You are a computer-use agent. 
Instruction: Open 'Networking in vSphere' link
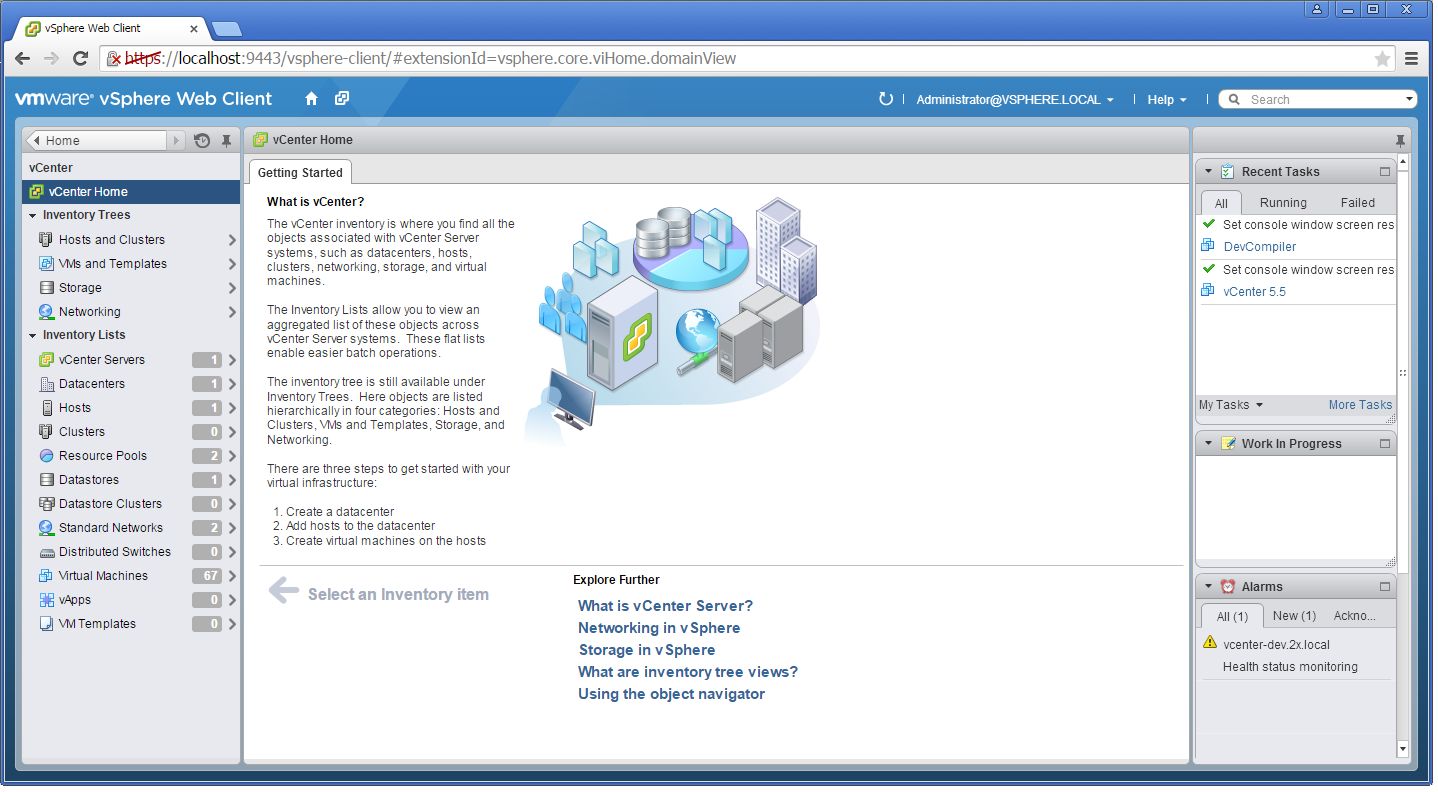(x=659, y=628)
